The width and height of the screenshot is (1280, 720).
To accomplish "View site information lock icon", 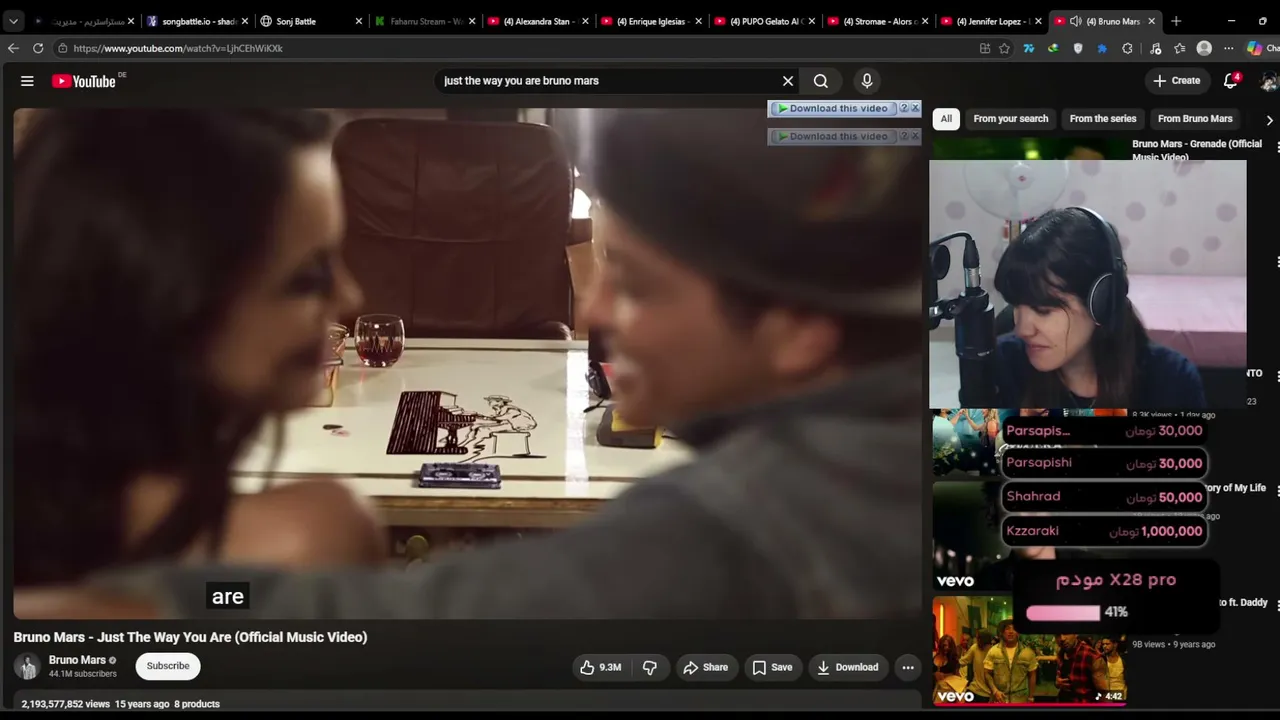I will pyautogui.click(x=62, y=48).
